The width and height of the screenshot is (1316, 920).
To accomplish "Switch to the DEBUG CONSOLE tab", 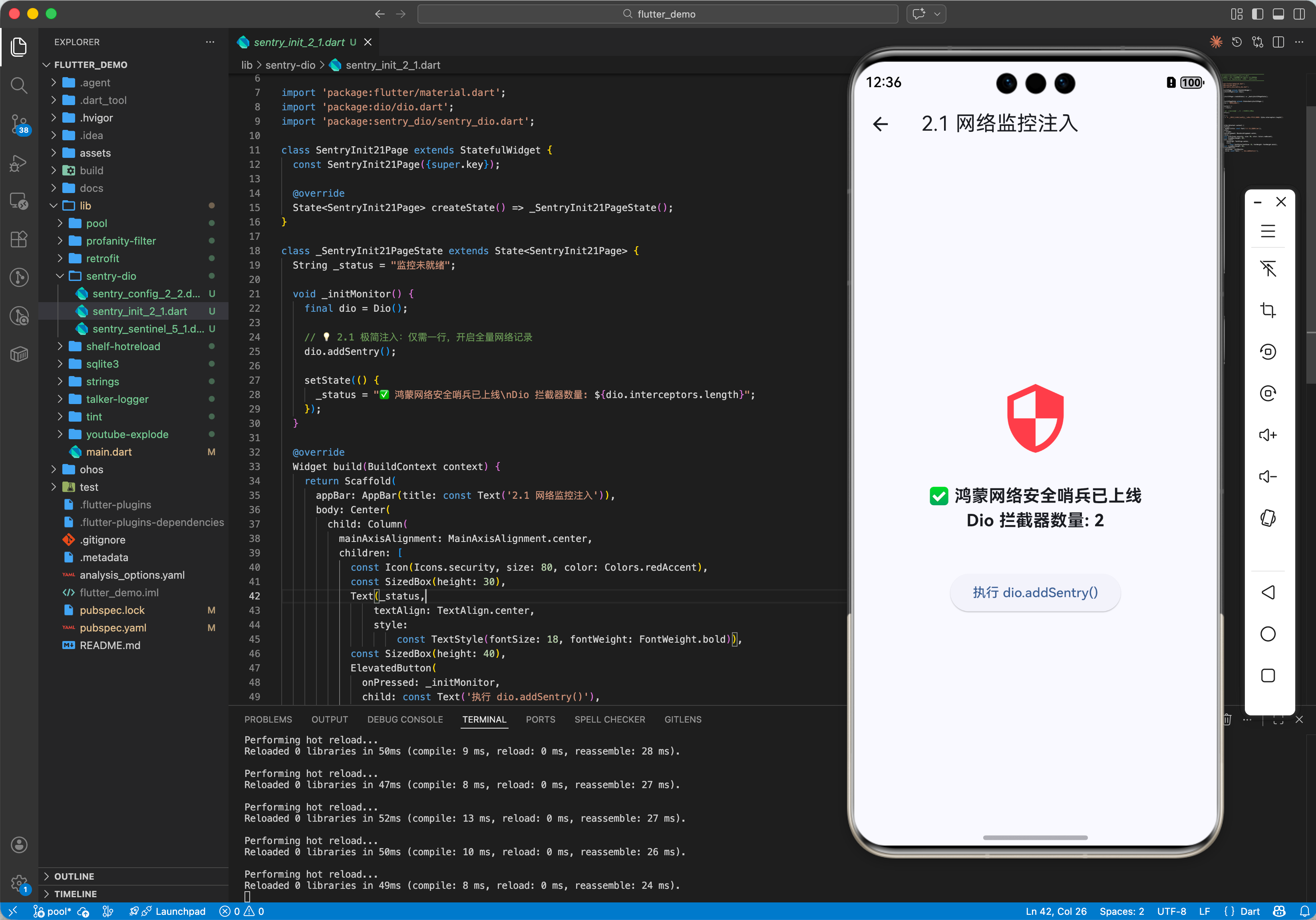I will [405, 719].
